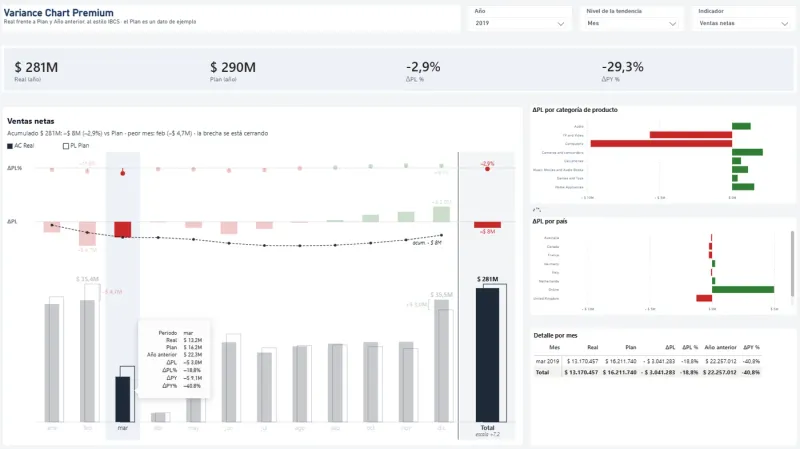Click the Ventas netas chart title
Screen dimensions: 800x449
[x=31, y=121]
